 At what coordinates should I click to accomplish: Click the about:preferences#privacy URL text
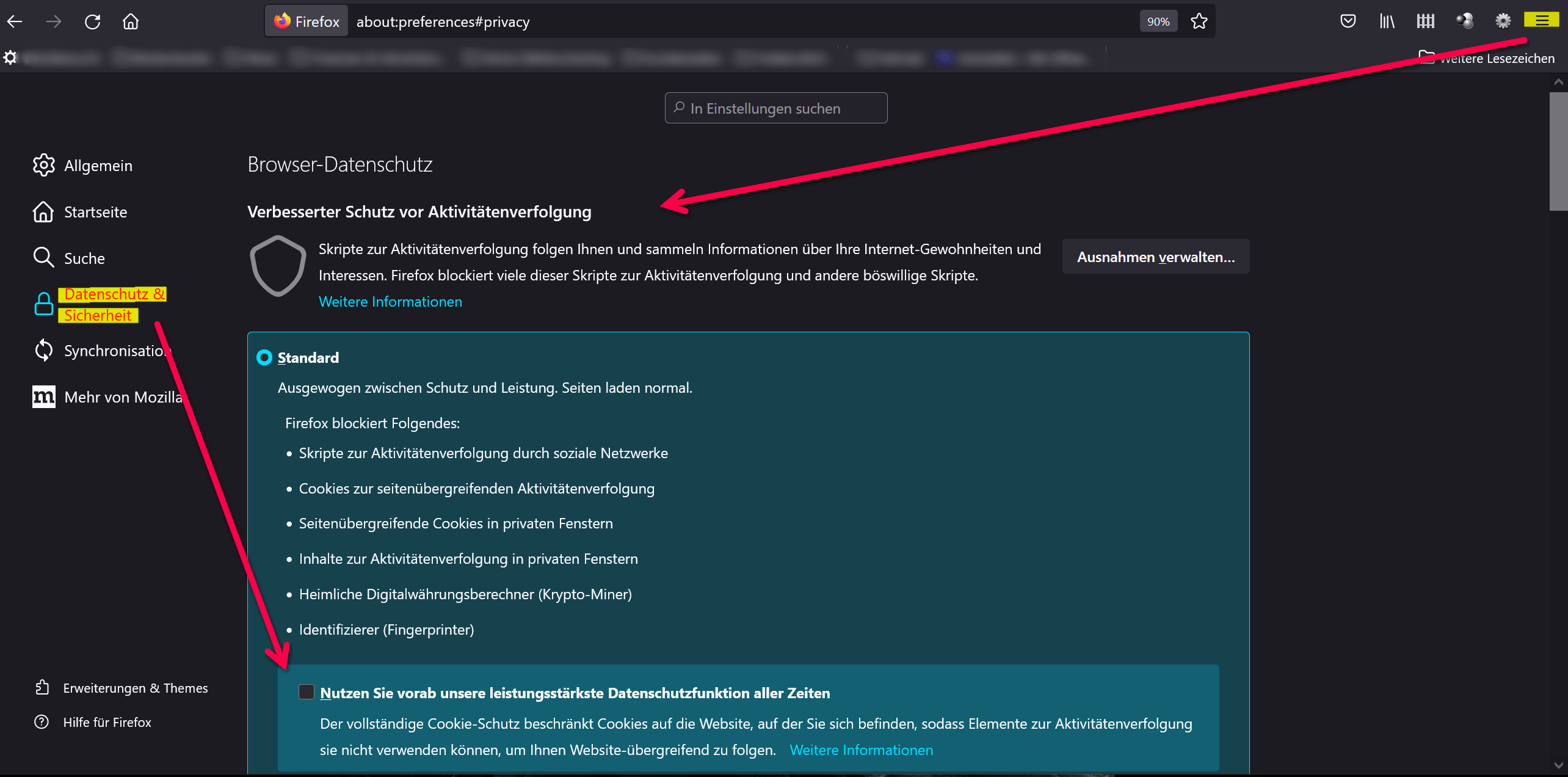[x=443, y=22]
